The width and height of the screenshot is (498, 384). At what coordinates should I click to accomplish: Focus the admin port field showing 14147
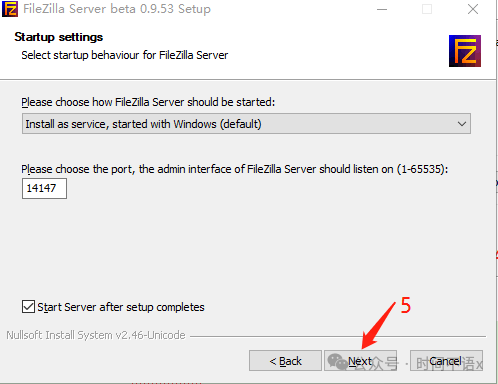click(44, 188)
